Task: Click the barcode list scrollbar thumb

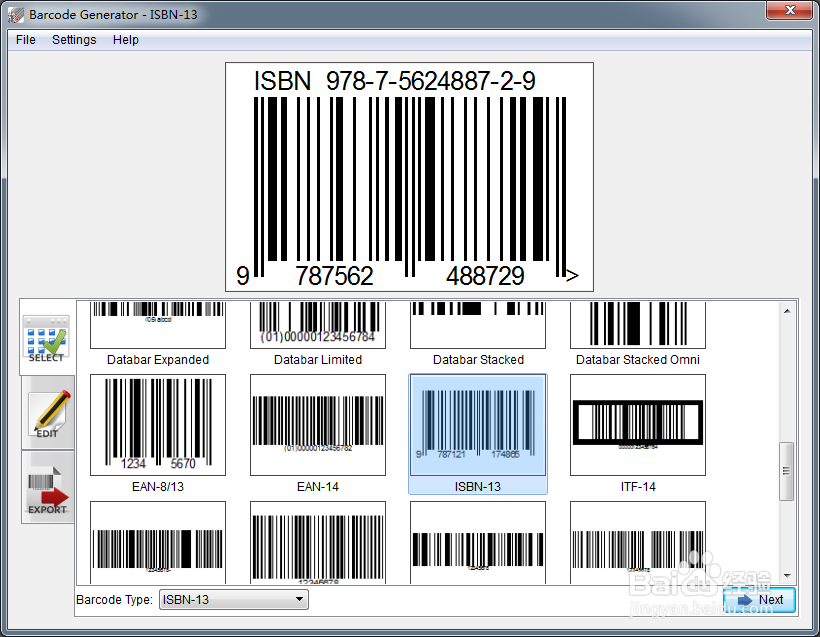Action: tap(787, 471)
